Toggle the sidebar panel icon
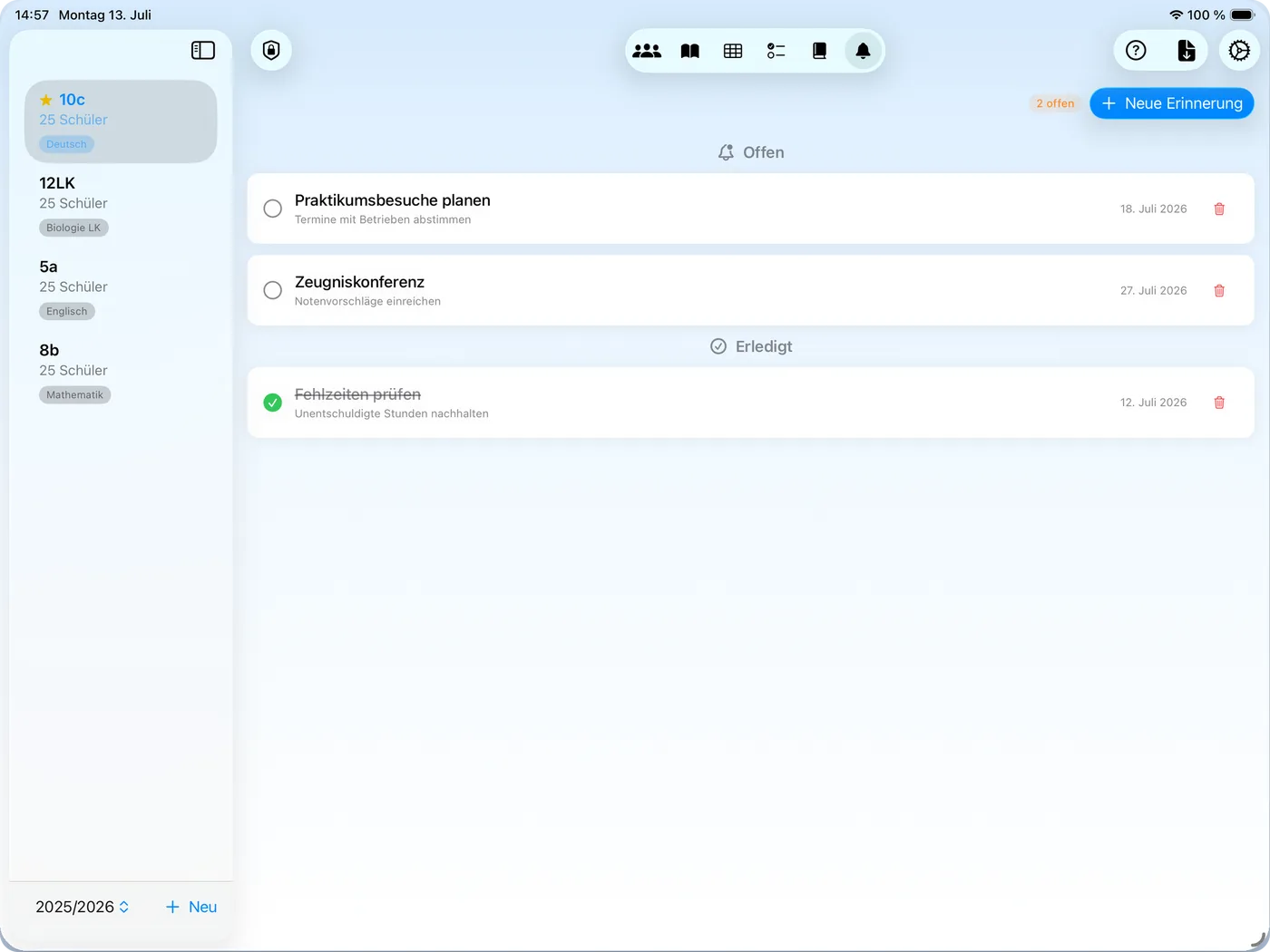This screenshot has height=952, width=1270. [x=203, y=51]
